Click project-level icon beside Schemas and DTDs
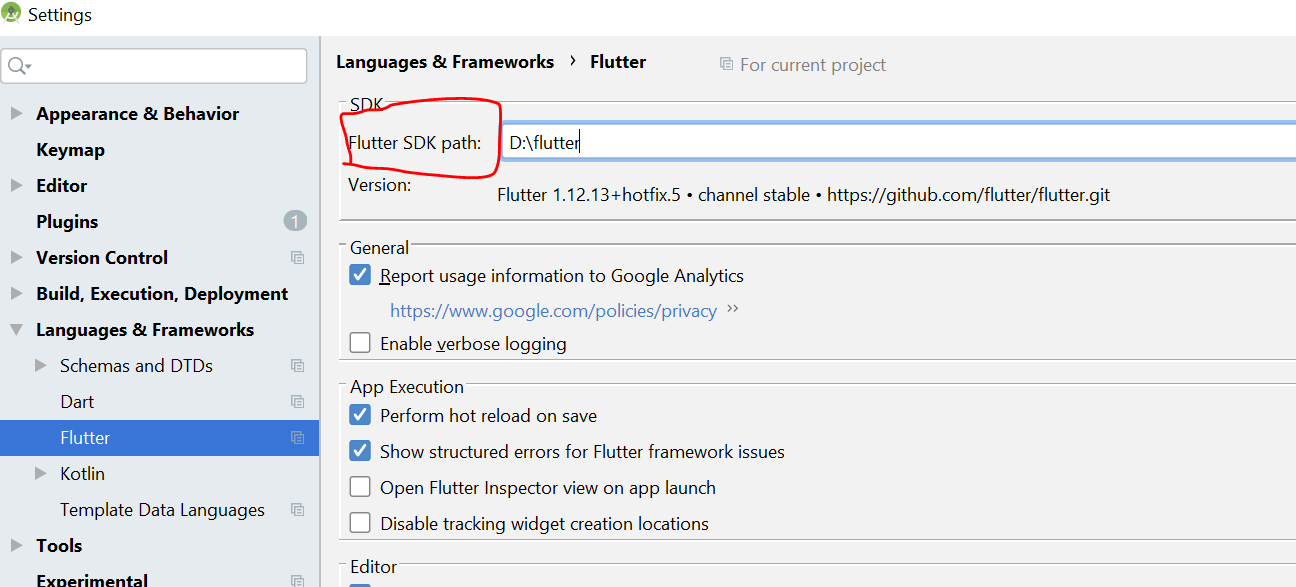Screen dimensions: 1296x587 pyautogui.click(x=297, y=366)
